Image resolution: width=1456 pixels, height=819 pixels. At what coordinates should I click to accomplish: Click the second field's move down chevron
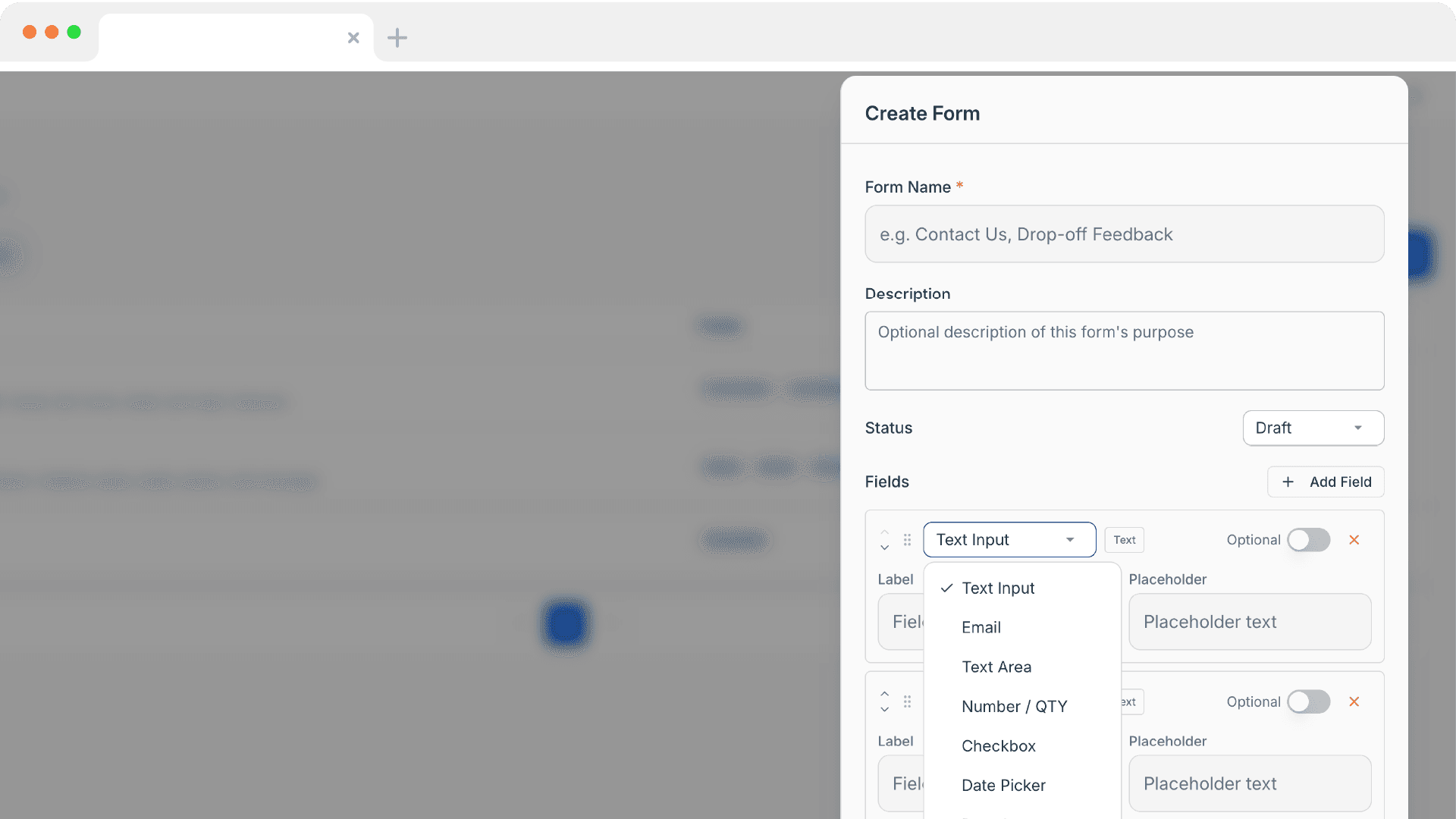pyautogui.click(x=884, y=710)
